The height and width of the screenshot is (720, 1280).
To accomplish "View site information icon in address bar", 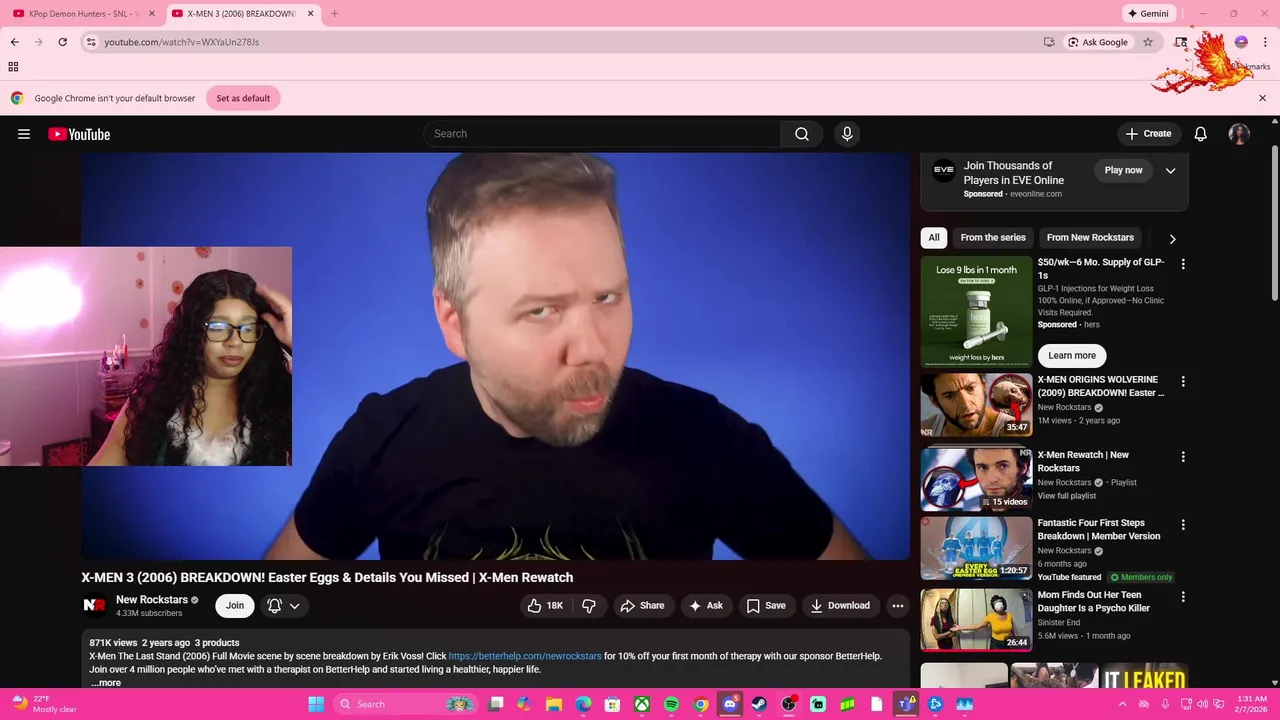I will pos(91,42).
